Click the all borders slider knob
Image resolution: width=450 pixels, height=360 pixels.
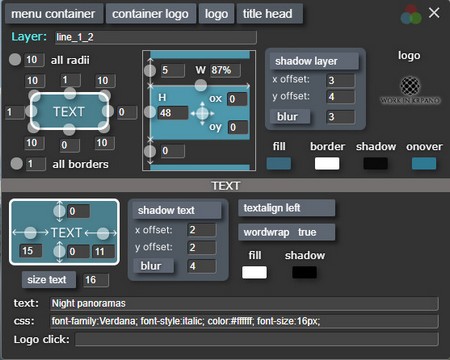(16, 164)
